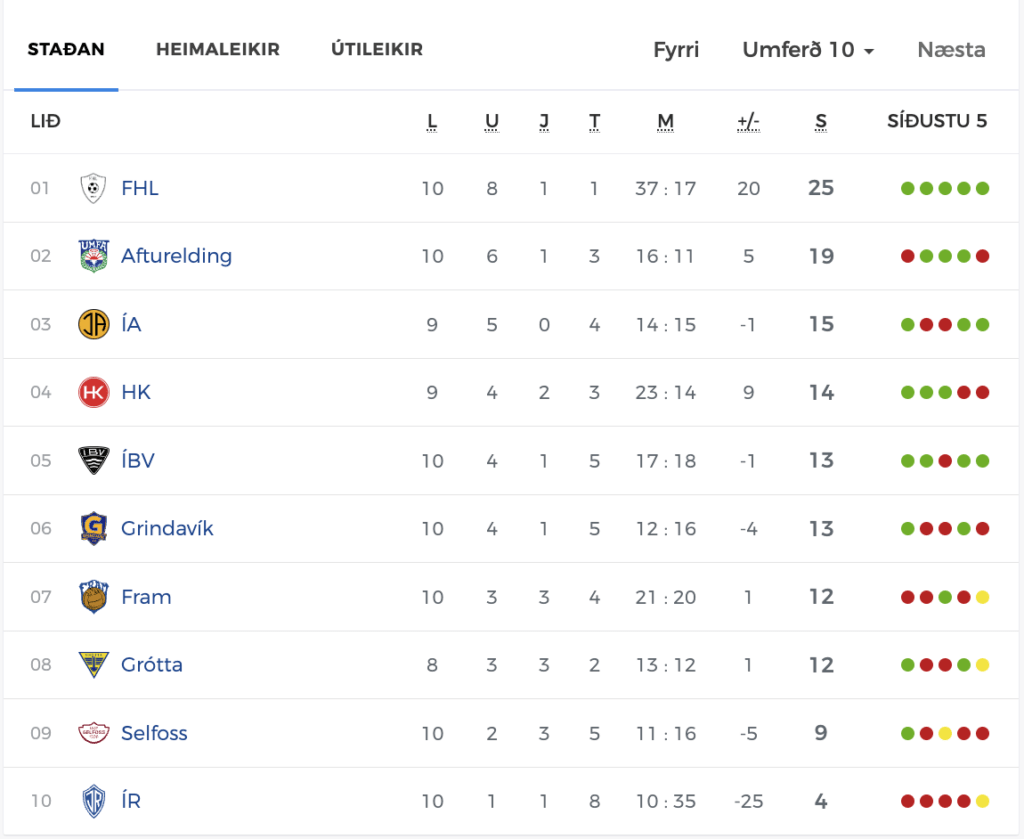Open the Selfoss team name link
Screen dimensions: 1024x839
(x=154, y=733)
